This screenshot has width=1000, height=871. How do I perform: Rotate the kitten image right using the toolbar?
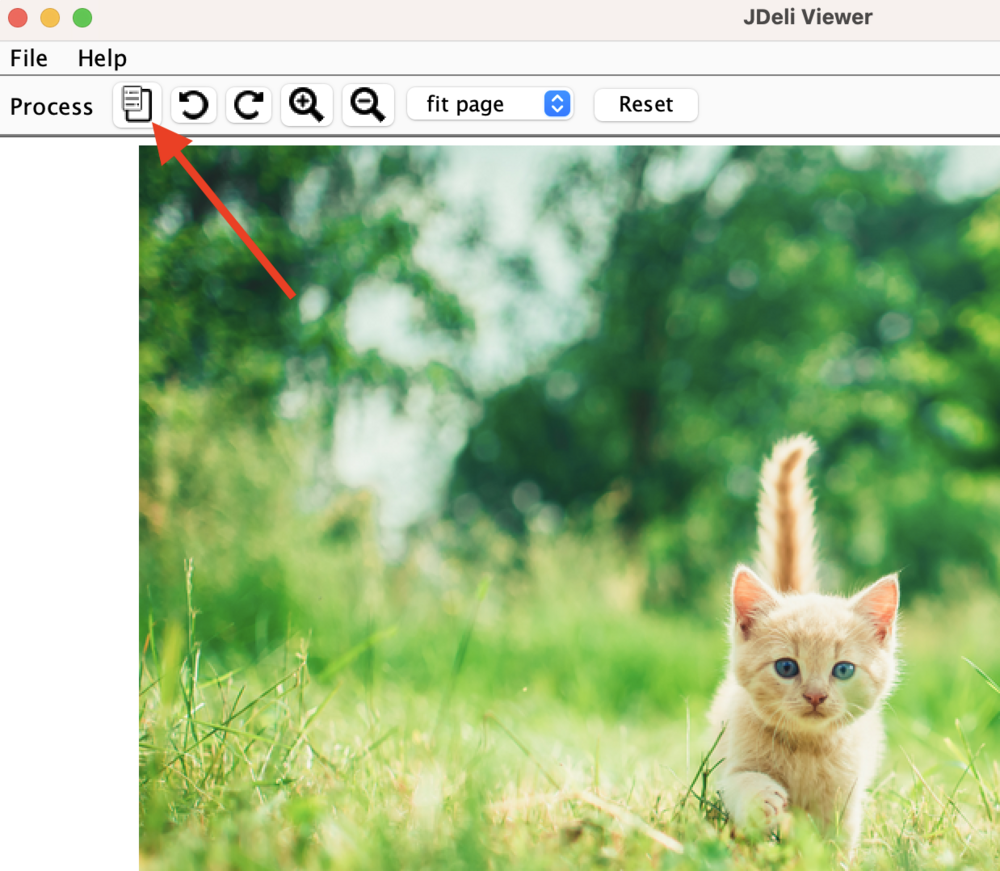tap(248, 104)
